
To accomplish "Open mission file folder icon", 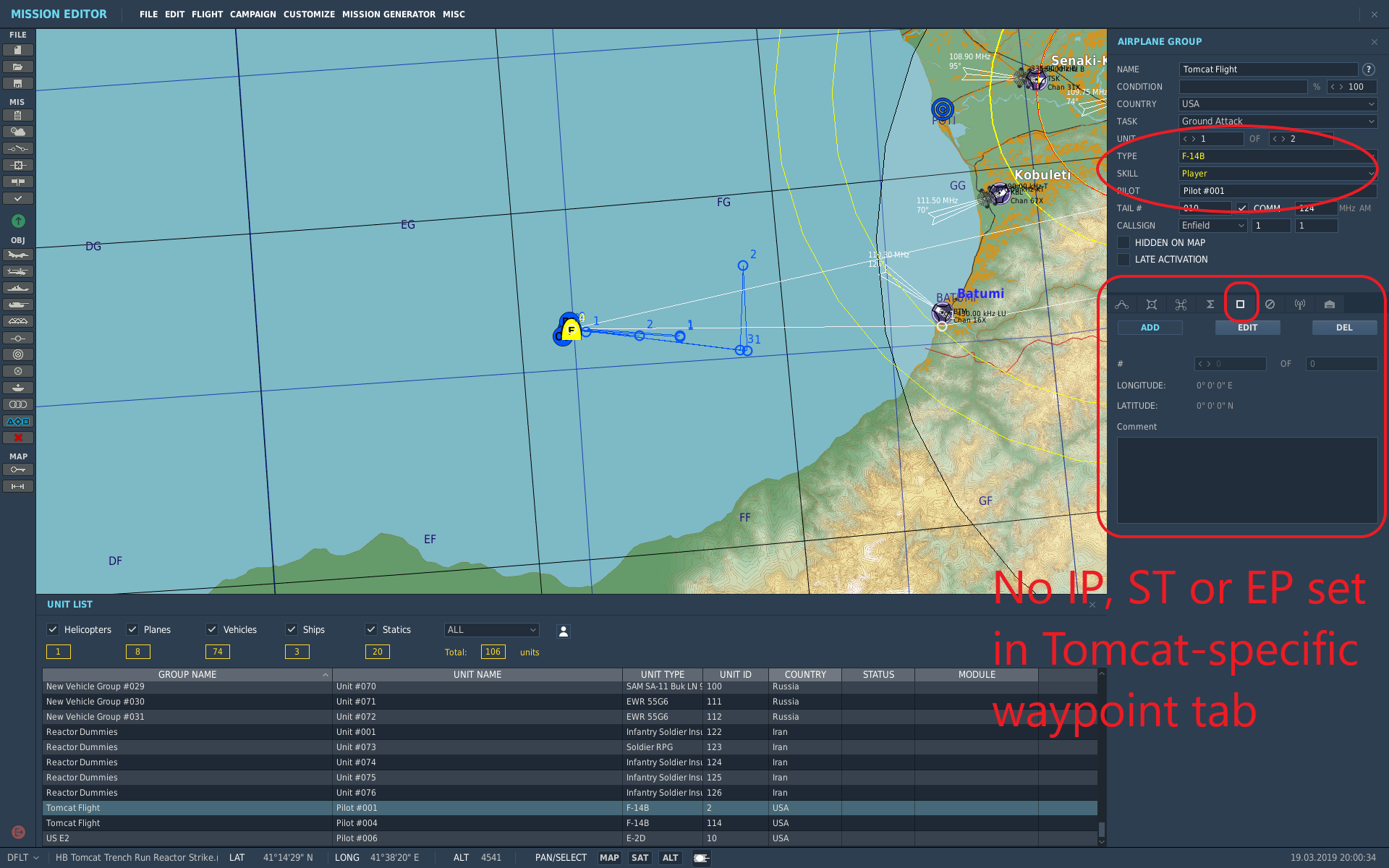I will coord(18,67).
